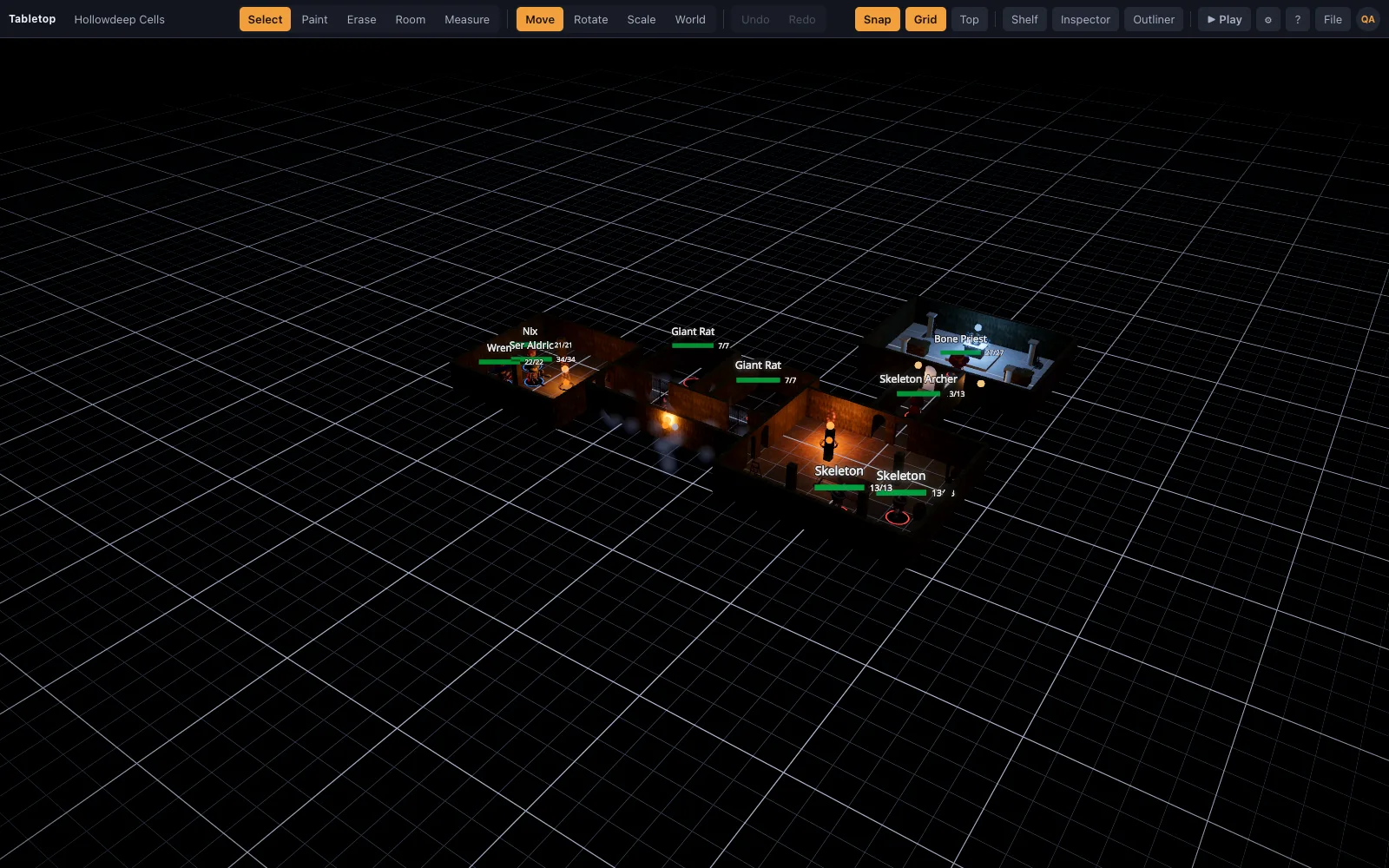1389x868 pixels.
Task: Click the Hollowdeep Cells scene name
Action: 119,19
